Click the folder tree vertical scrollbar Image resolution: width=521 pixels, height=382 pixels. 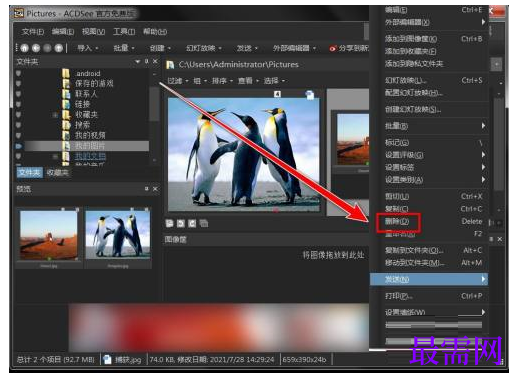154,104
